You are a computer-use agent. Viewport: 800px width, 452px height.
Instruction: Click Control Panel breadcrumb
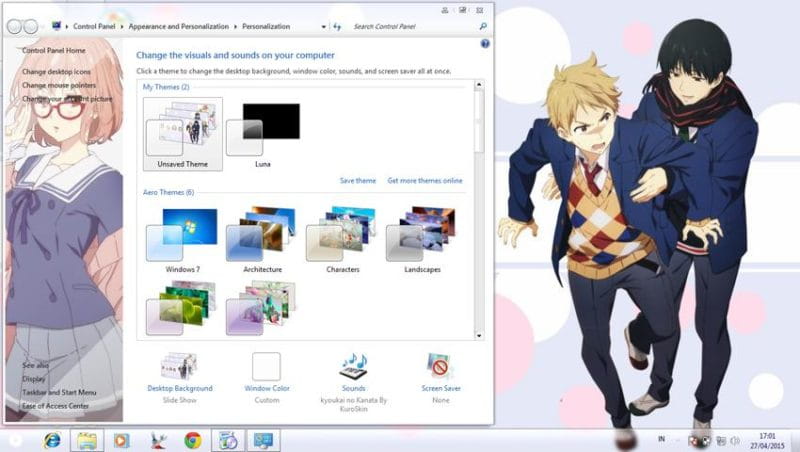point(94,26)
